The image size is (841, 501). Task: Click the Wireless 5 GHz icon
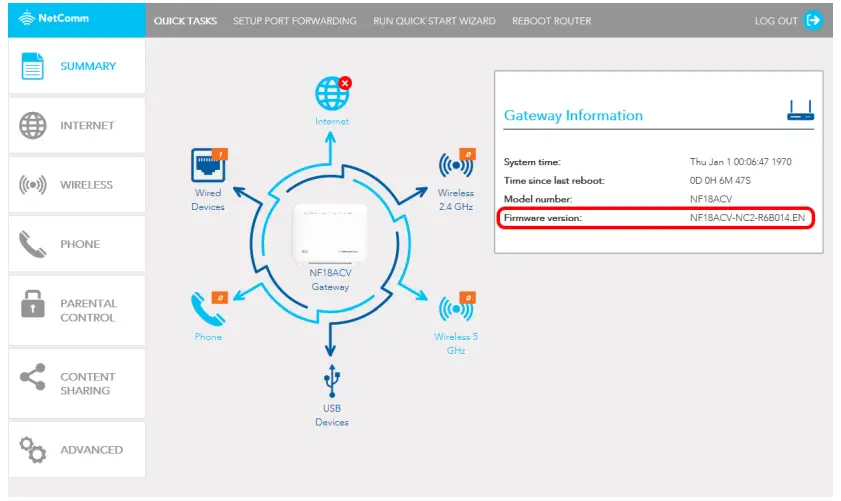click(x=455, y=309)
